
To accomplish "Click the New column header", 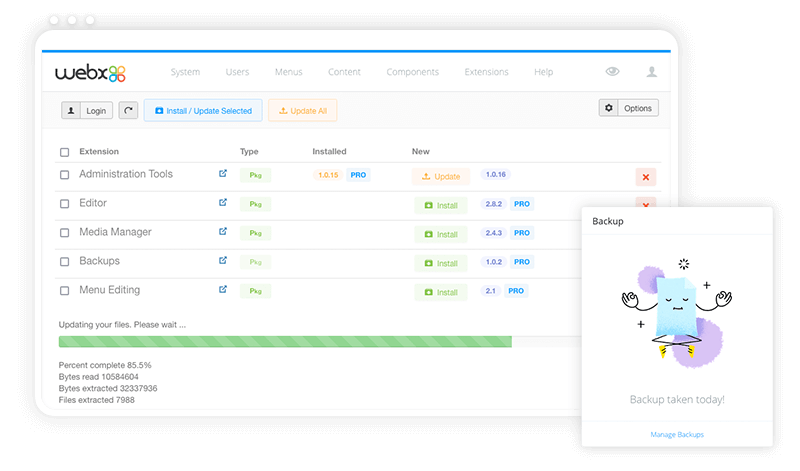I will [x=420, y=152].
